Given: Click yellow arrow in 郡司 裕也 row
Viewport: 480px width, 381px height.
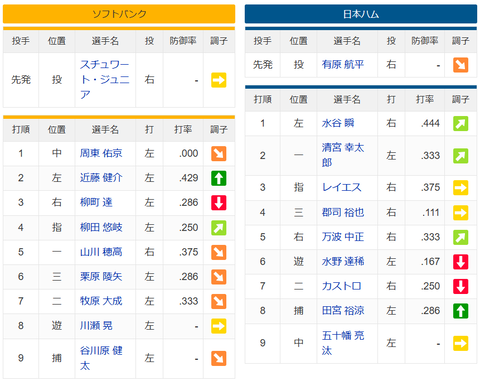Looking at the screenshot, I should click(461, 213).
